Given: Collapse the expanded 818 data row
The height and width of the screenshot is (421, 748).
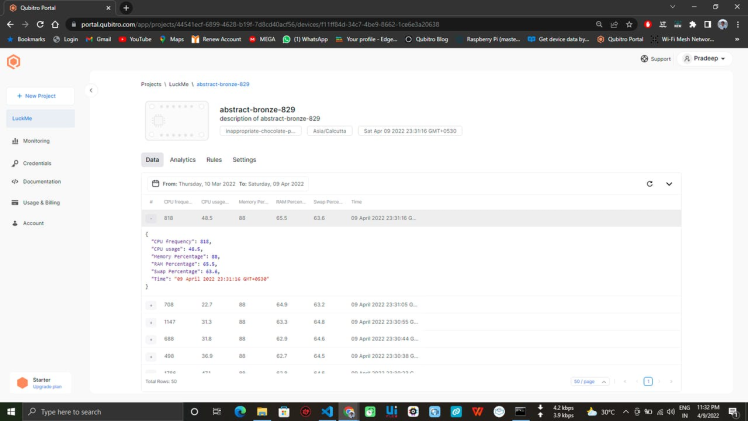Looking at the screenshot, I should point(151,217).
